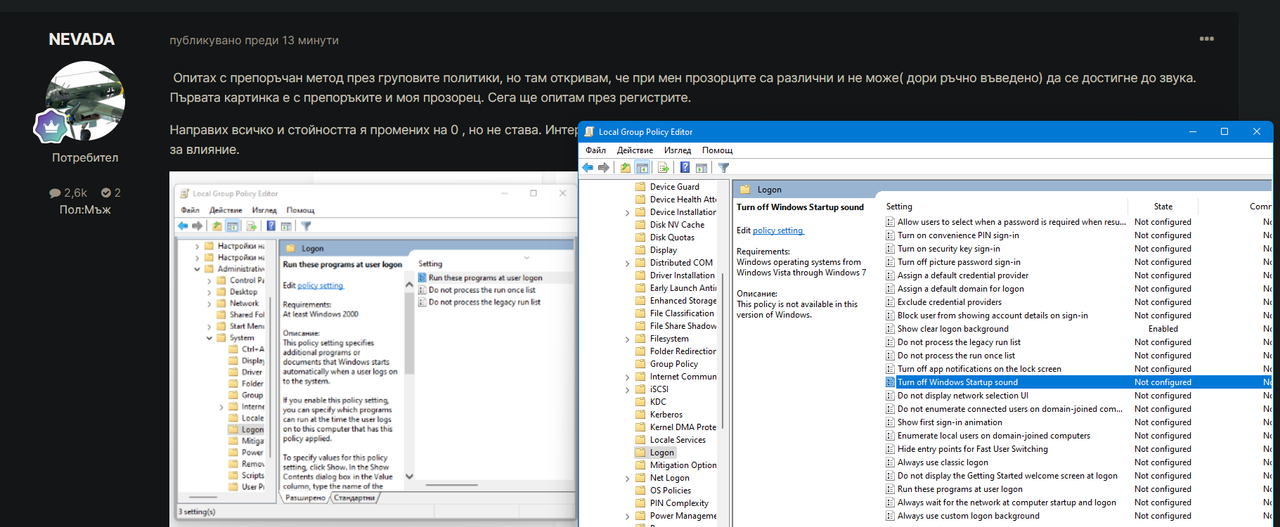Expand Internet node under System in left tree
This screenshot has height=527, width=1280.
click(221, 407)
